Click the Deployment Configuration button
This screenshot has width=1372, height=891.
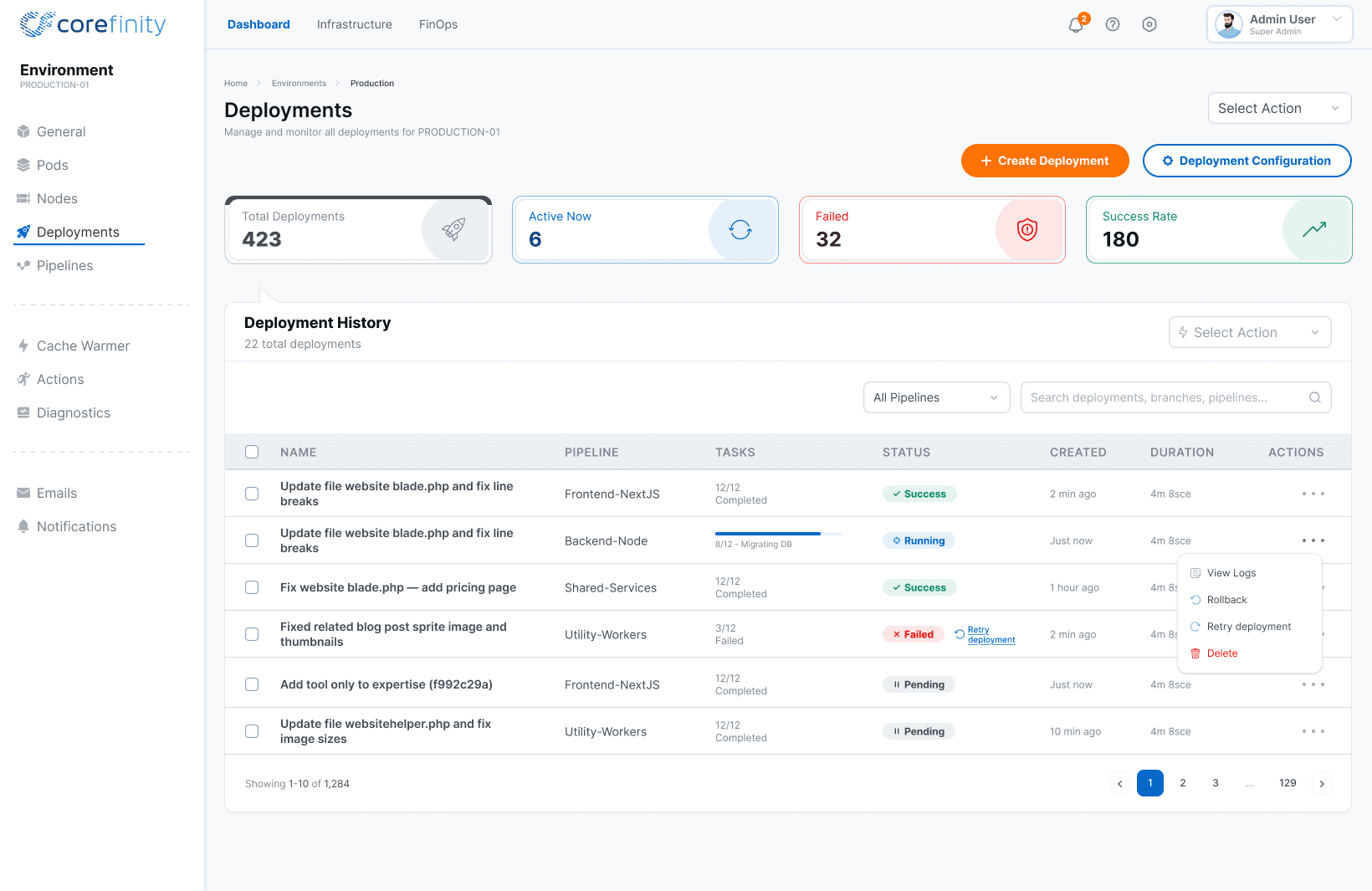1247,161
